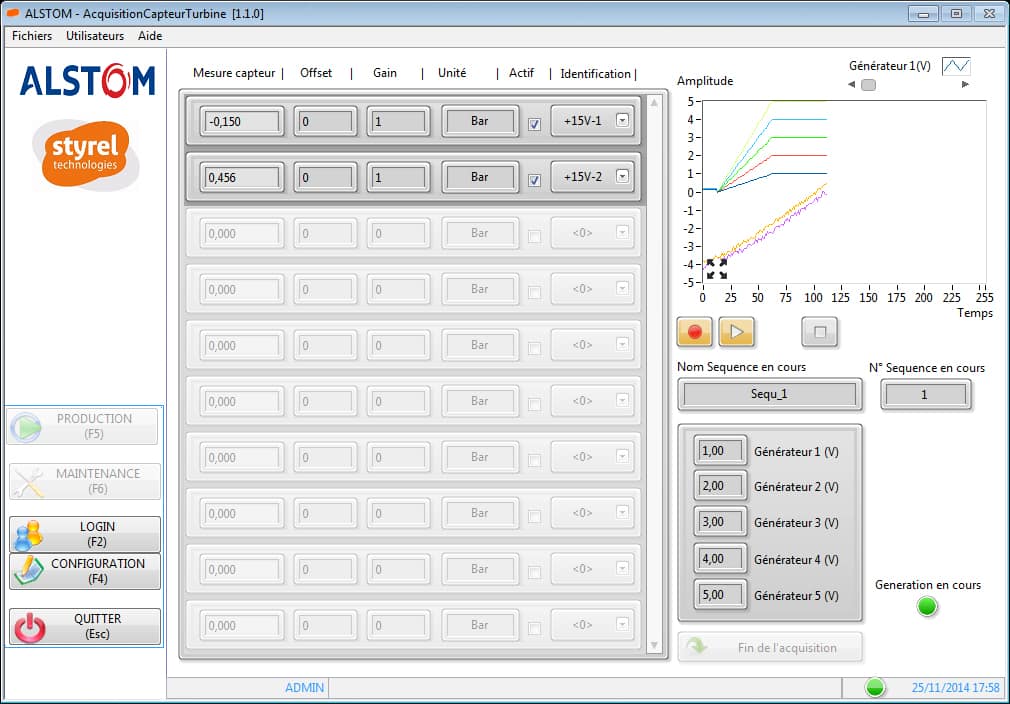Expand the +15V-1 identification dropdown

(x=622, y=120)
